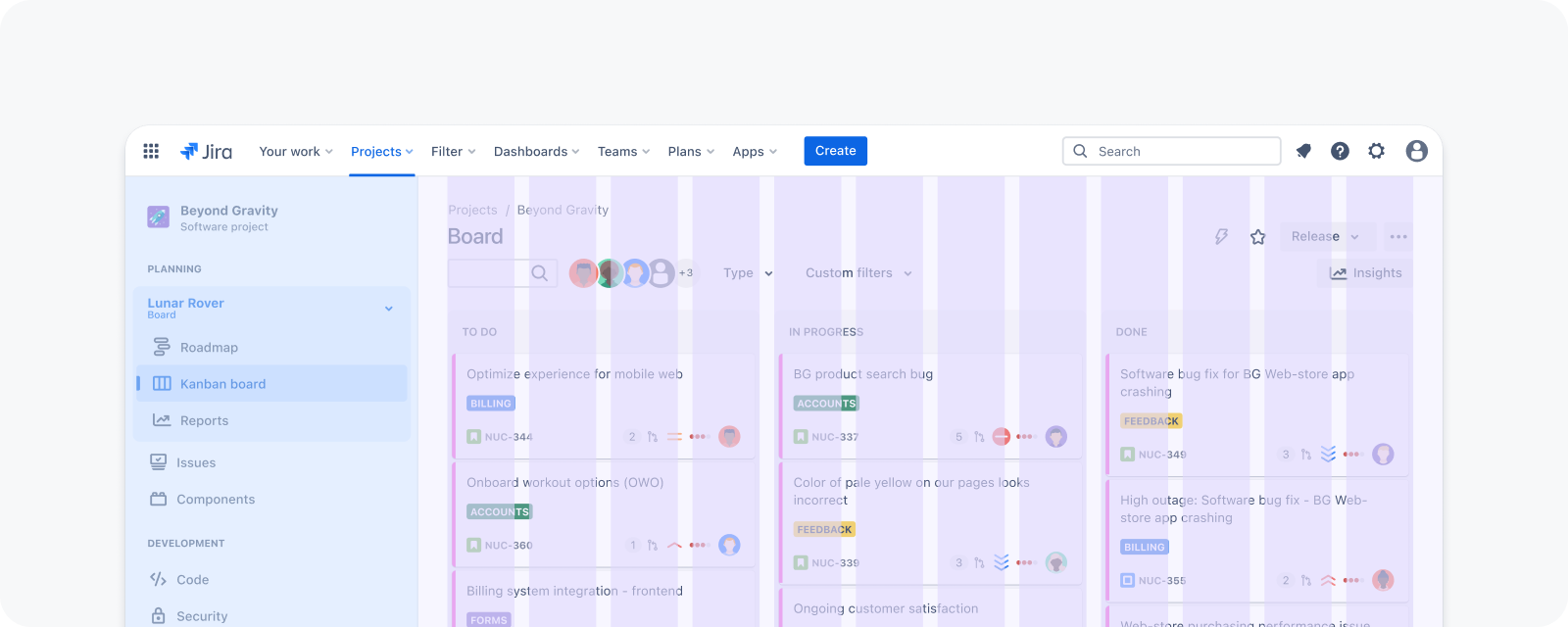This screenshot has height=627, width=1568.
Task: Click the priority icon on NUC-337 card
Action: (1001, 437)
